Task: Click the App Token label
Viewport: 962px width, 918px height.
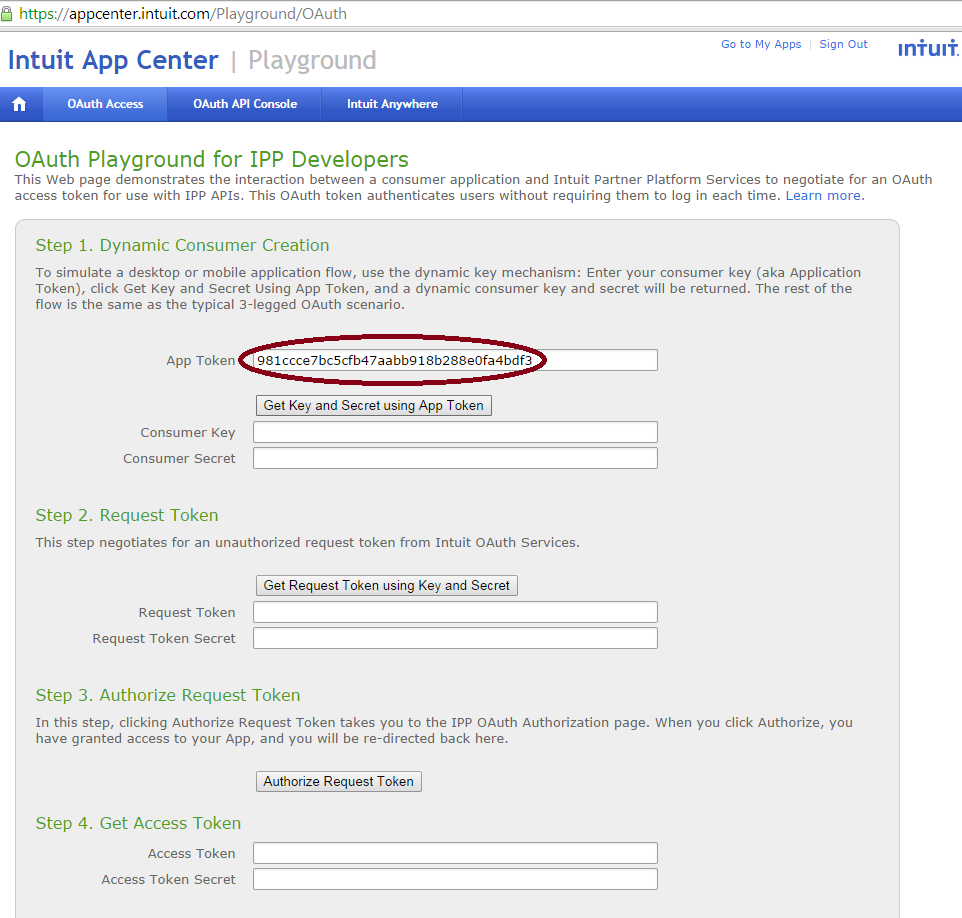Action: pyautogui.click(x=201, y=361)
